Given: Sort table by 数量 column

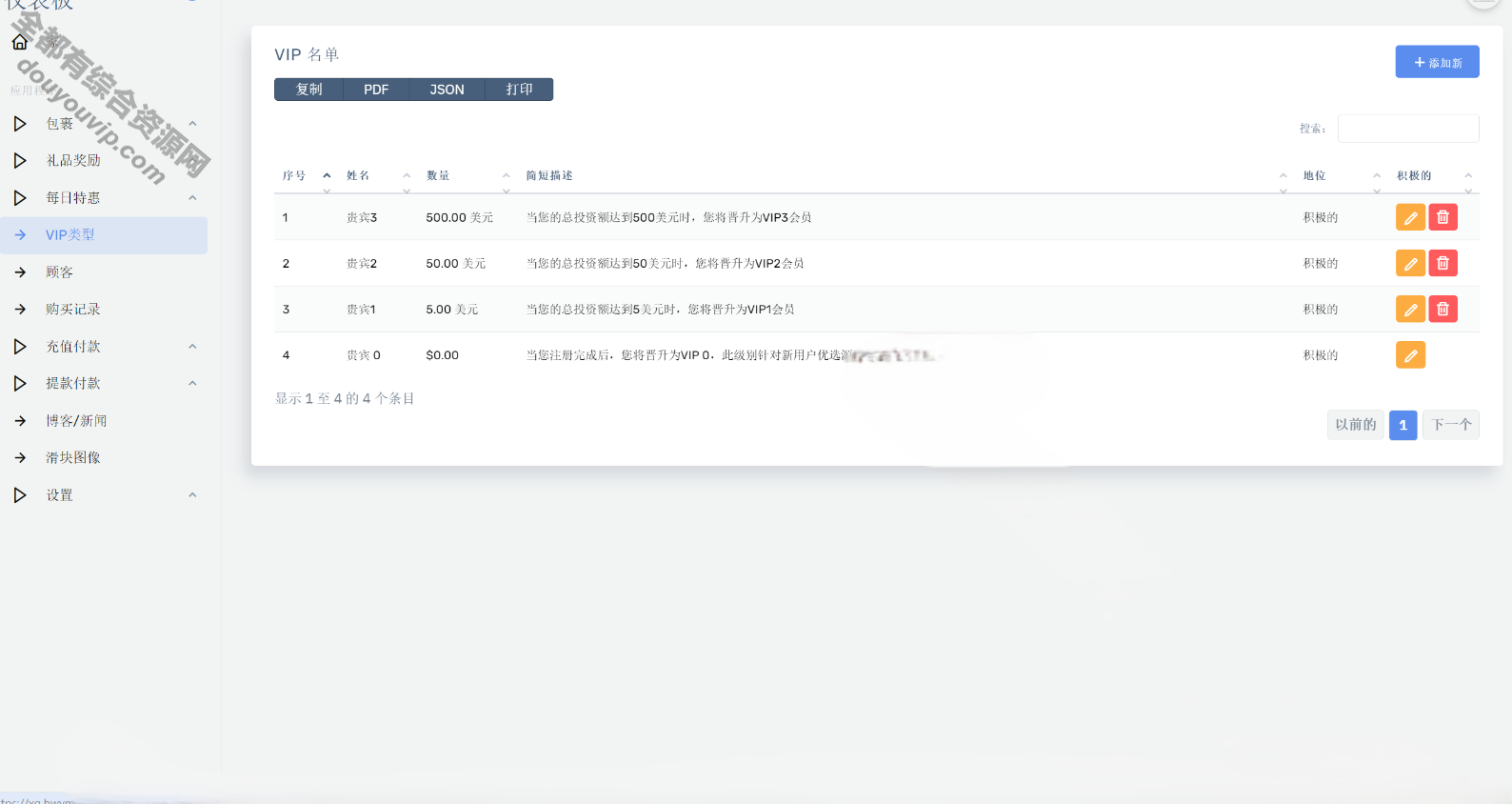Looking at the screenshot, I should click(468, 176).
